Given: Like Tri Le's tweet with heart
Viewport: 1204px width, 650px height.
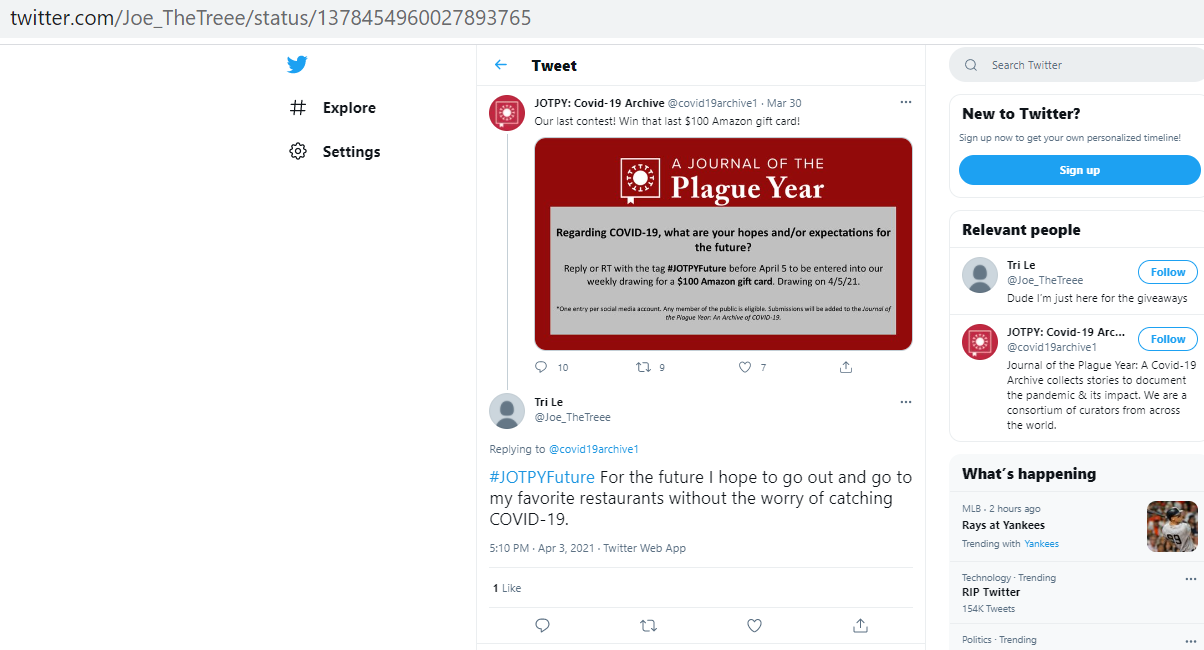Looking at the screenshot, I should click(x=754, y=625).
